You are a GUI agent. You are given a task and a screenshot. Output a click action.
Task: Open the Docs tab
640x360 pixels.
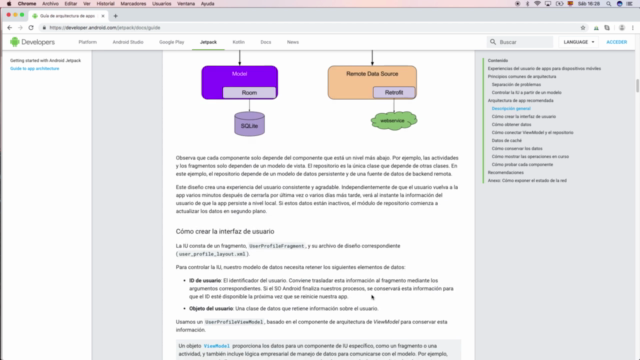click(266, 42)
